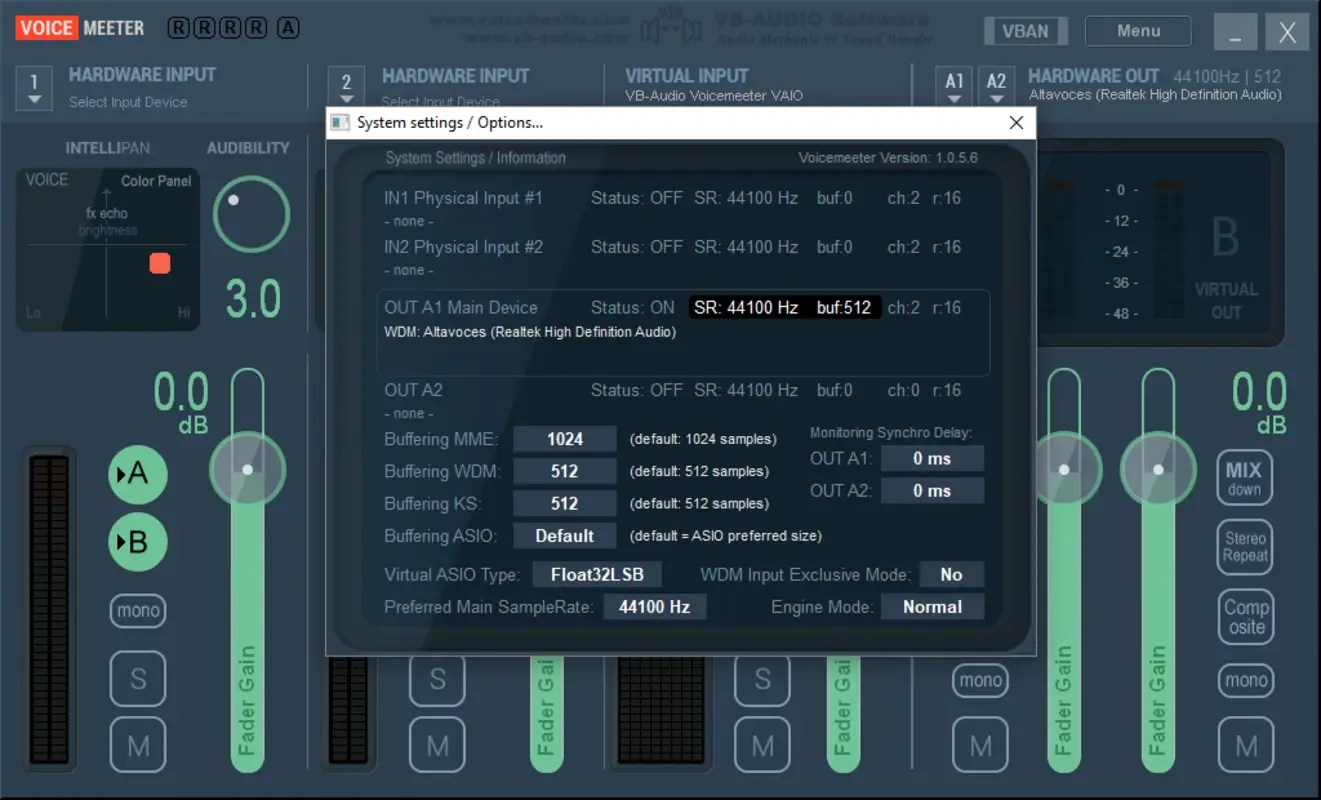Click the A macro icon next to the R buttons

tap(289, 27)
